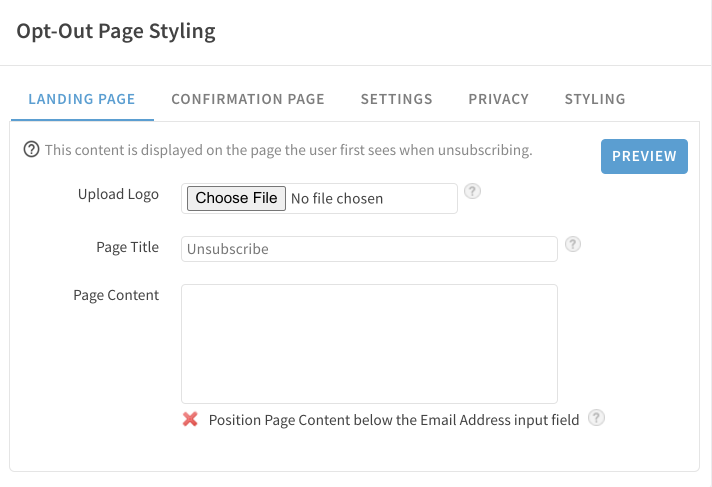Click the 'No file chosen' text
The image size is (712, 487).
337,199
